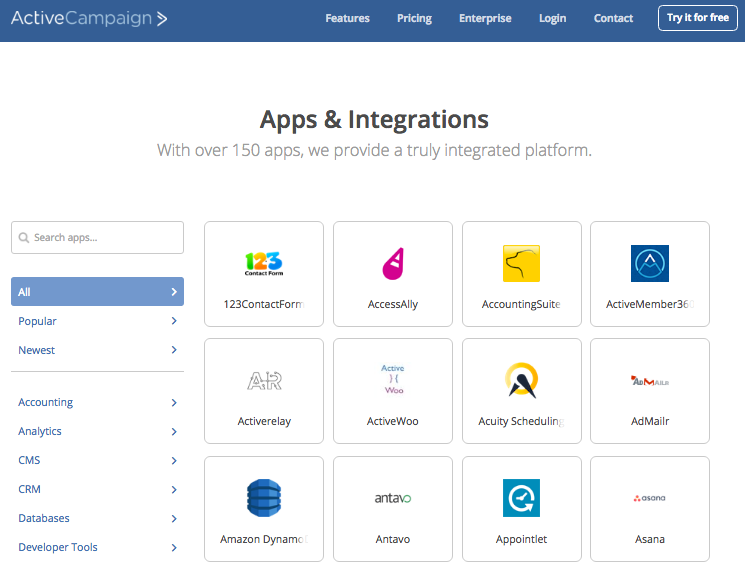
Task: Click the ActiveCampaign logo
Action: coord(89,19)
